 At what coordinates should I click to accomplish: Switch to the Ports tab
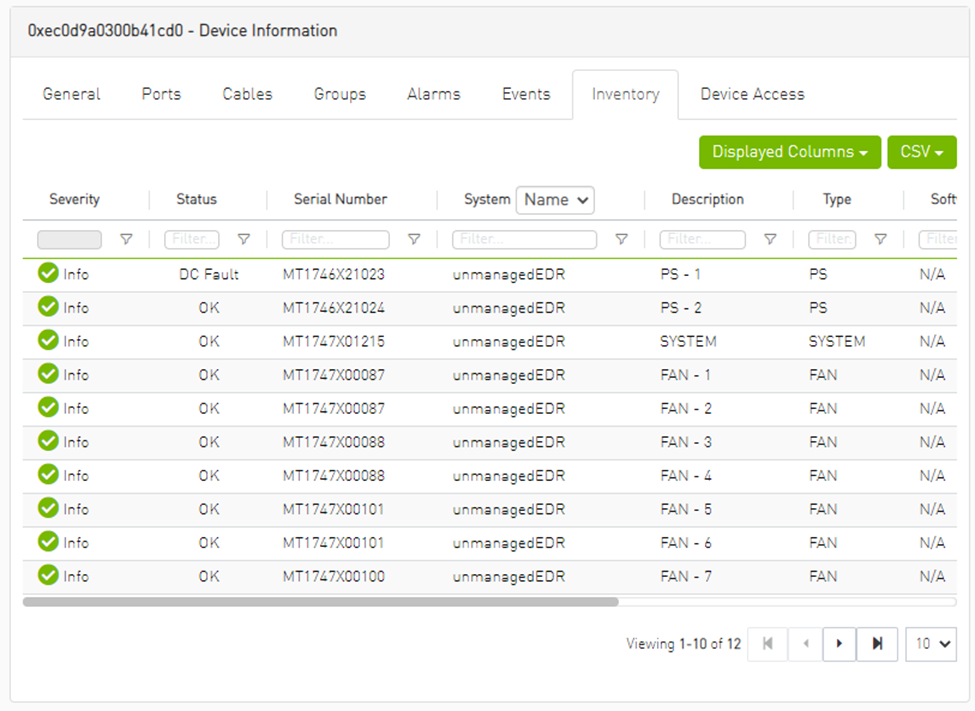coord(161,94)
